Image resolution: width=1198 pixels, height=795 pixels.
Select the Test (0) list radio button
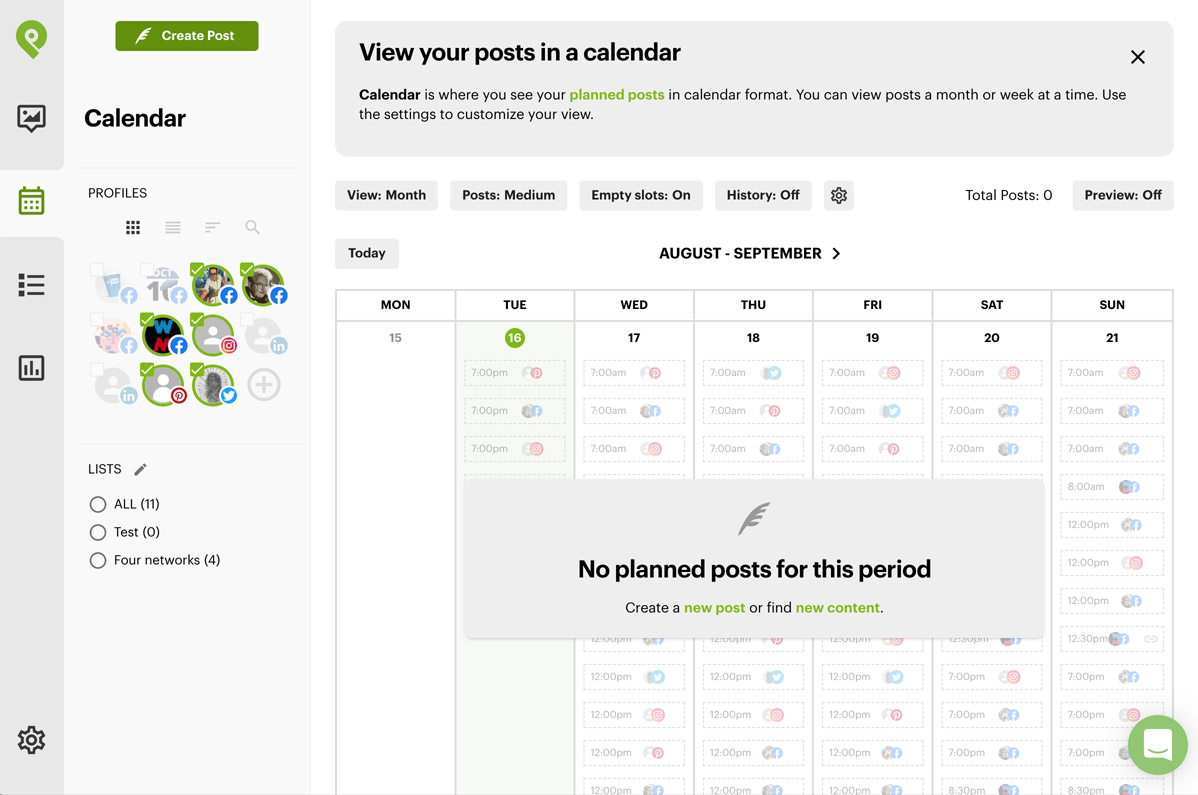point(98,532)
